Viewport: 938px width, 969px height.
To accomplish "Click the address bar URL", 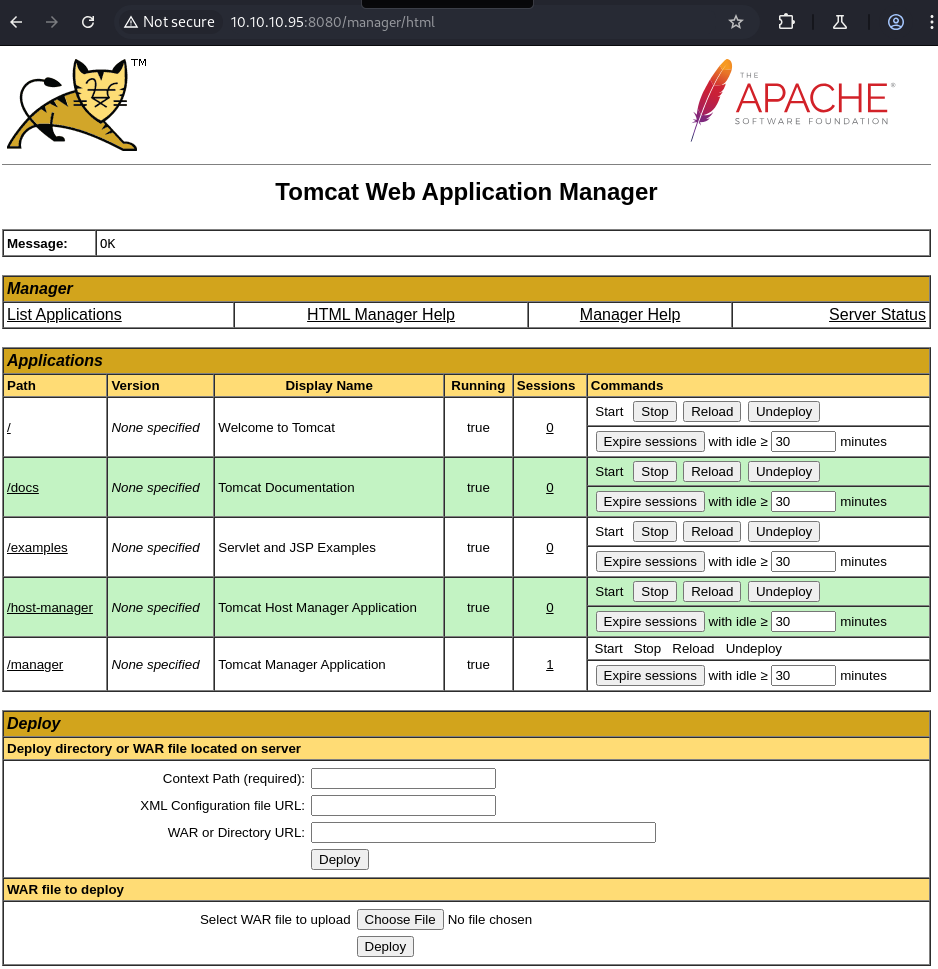I will (332, 22).
